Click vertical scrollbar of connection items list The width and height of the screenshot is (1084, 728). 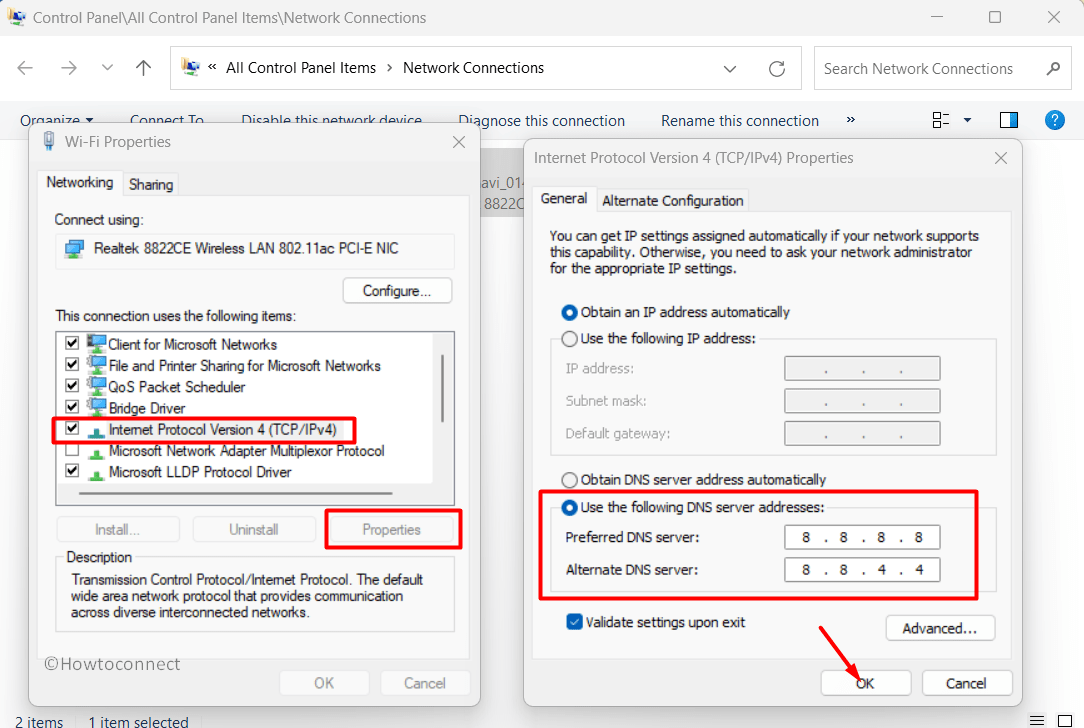(442, 389)
